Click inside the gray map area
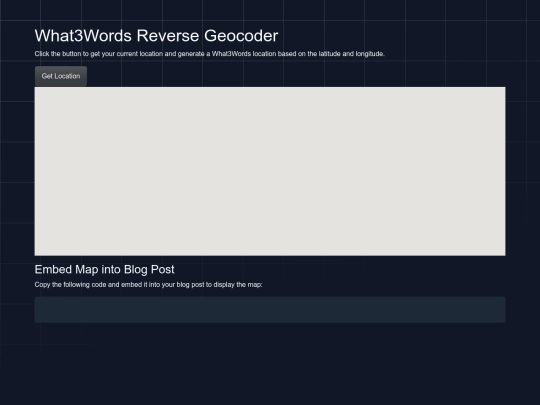The image size is (540, 405). pos(270,171)
